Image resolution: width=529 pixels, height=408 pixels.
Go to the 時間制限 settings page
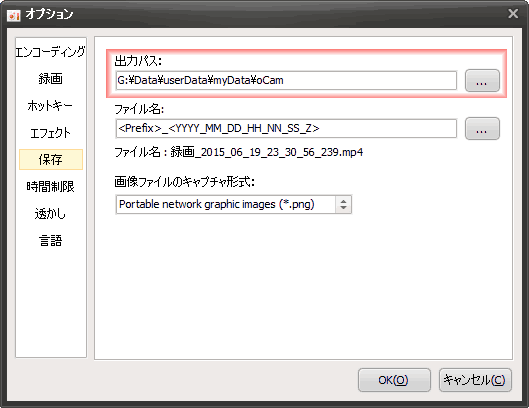51,186
